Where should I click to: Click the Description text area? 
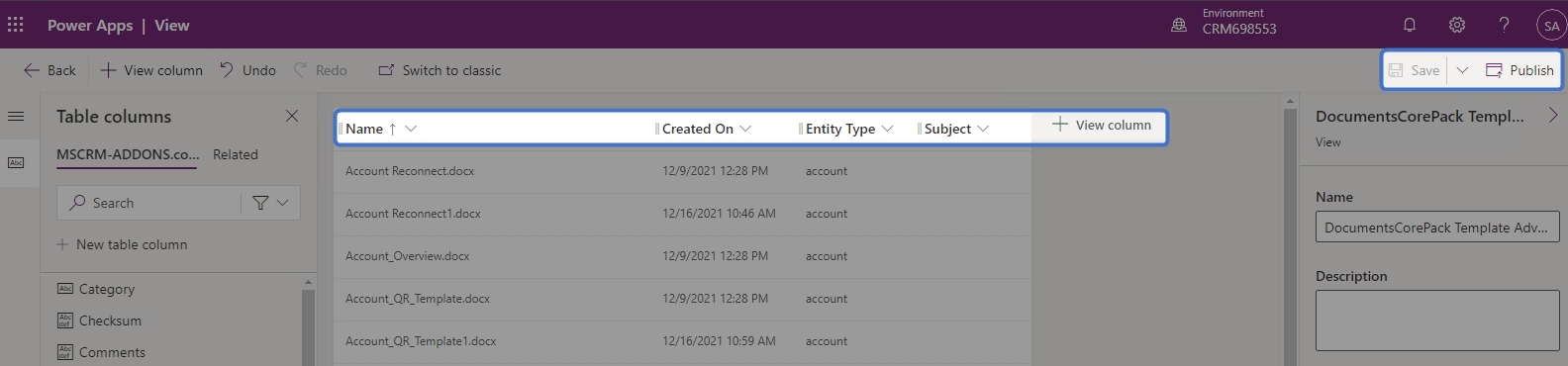[x=1436, y=320]
